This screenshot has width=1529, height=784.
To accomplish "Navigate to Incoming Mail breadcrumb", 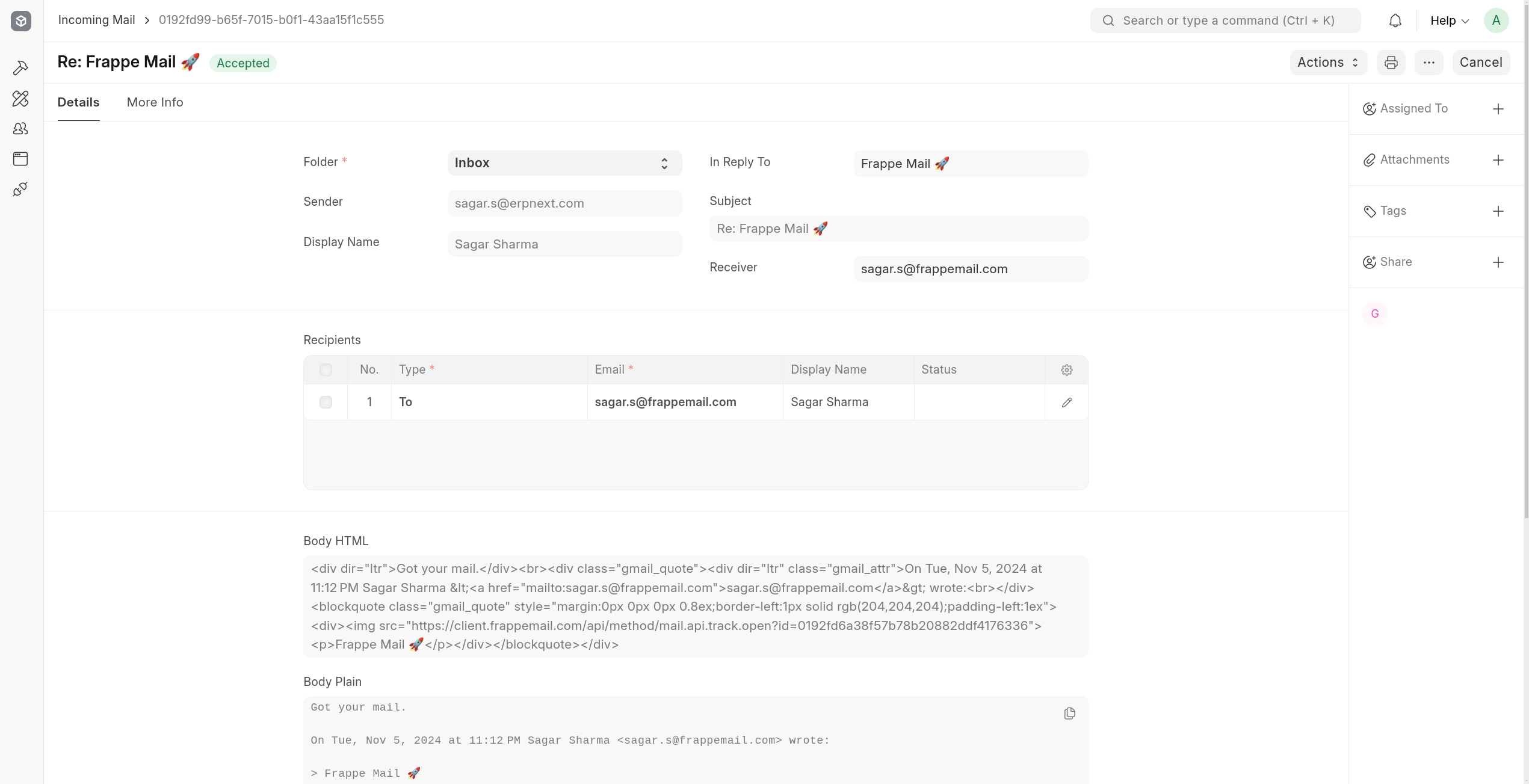I will pyautogui.click(x=96, y=20).
